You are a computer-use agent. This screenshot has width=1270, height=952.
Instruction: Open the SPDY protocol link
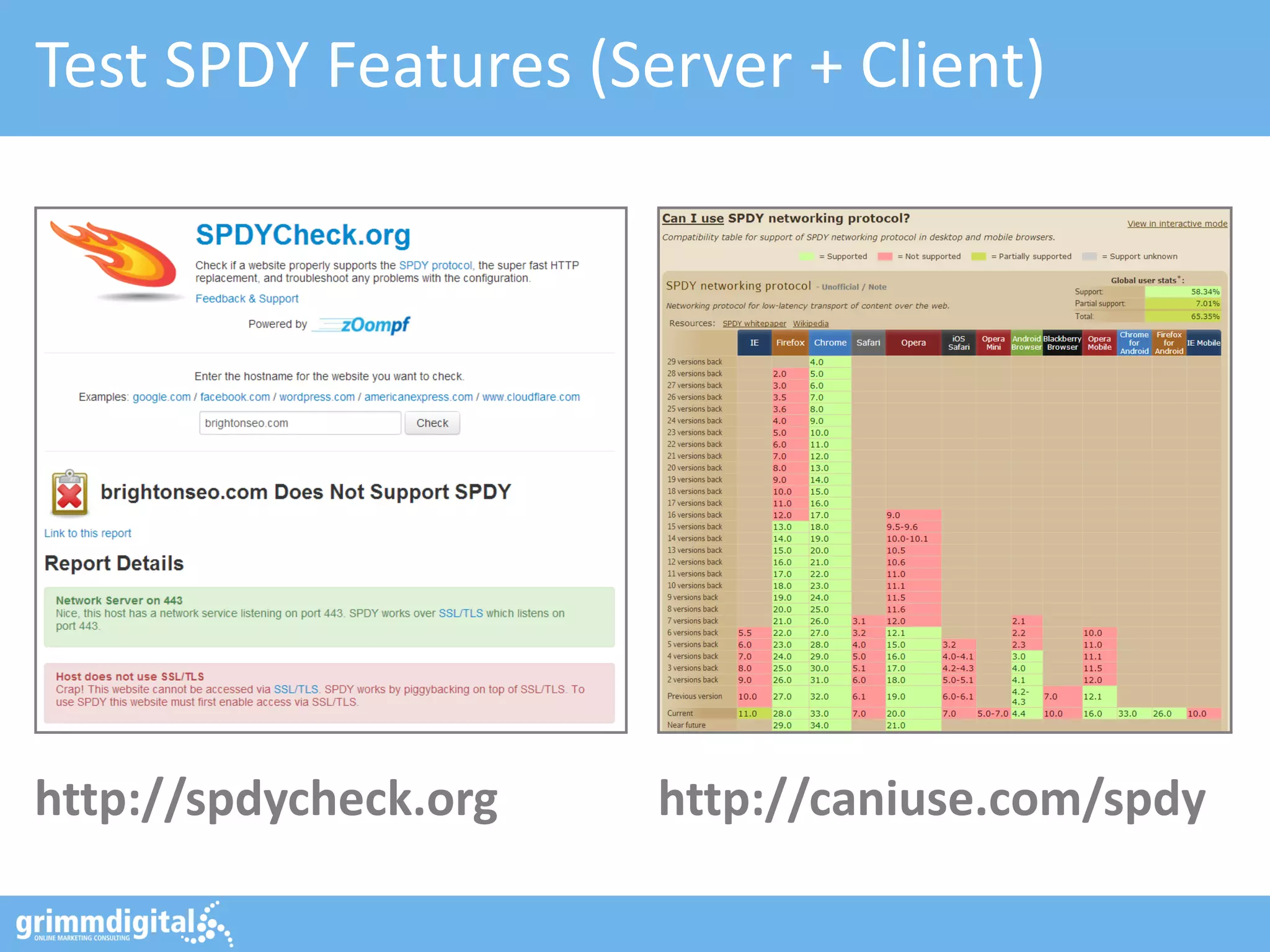435,265
